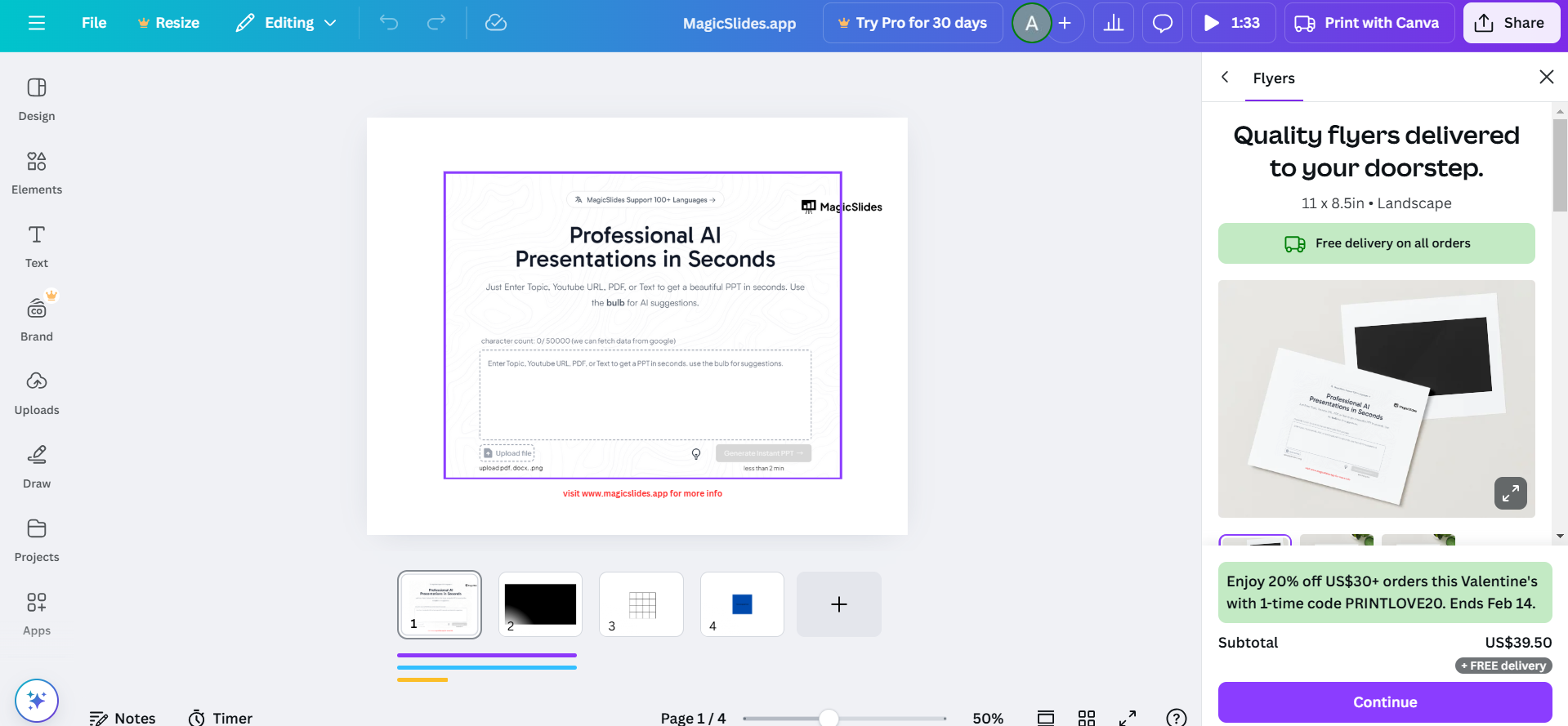Select page 4 blue square thumbnail

742,604
